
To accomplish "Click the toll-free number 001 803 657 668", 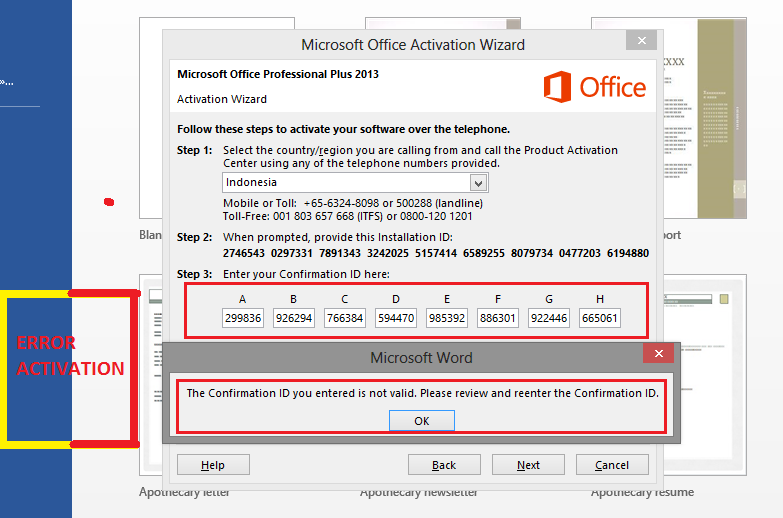I will coord(314,216).
